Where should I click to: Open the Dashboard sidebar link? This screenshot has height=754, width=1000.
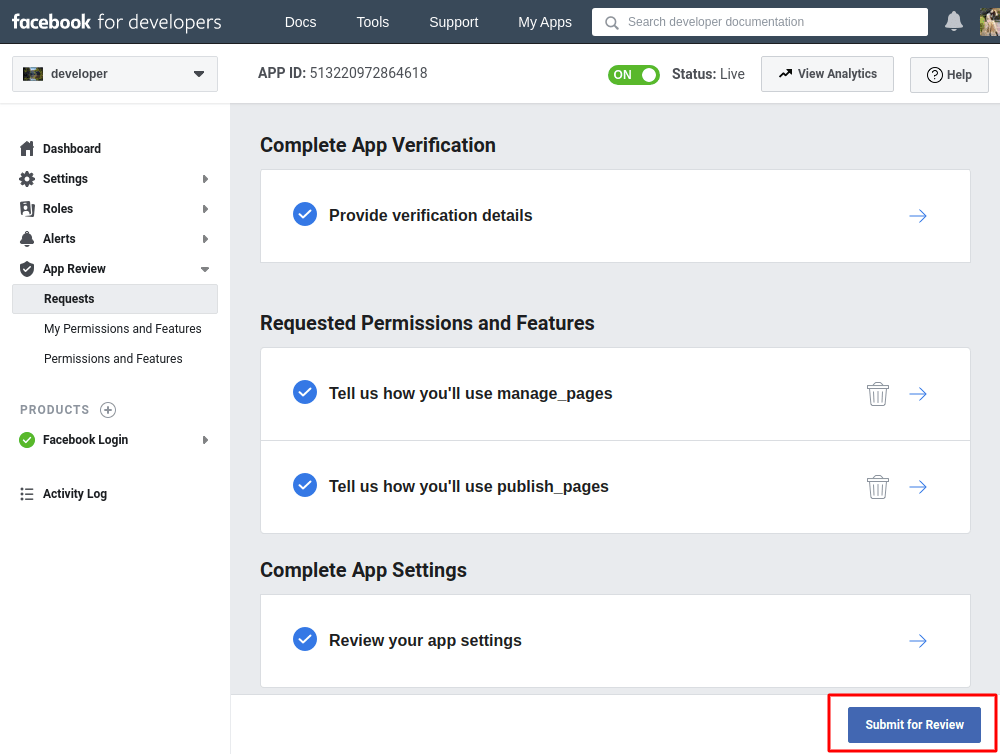71,149
